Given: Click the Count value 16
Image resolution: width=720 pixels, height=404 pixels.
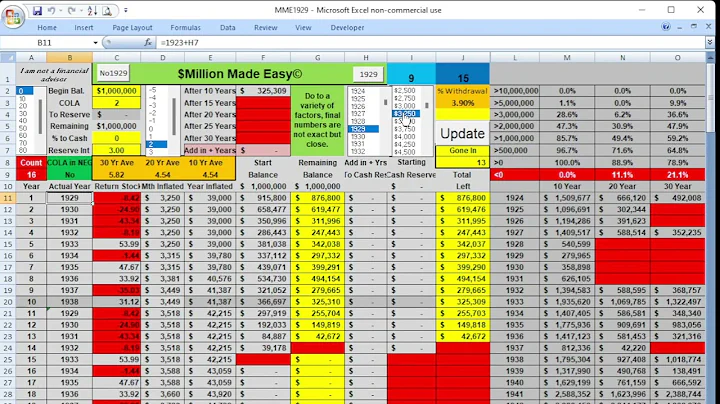Looking at the screenshot, I should (31, 174).
